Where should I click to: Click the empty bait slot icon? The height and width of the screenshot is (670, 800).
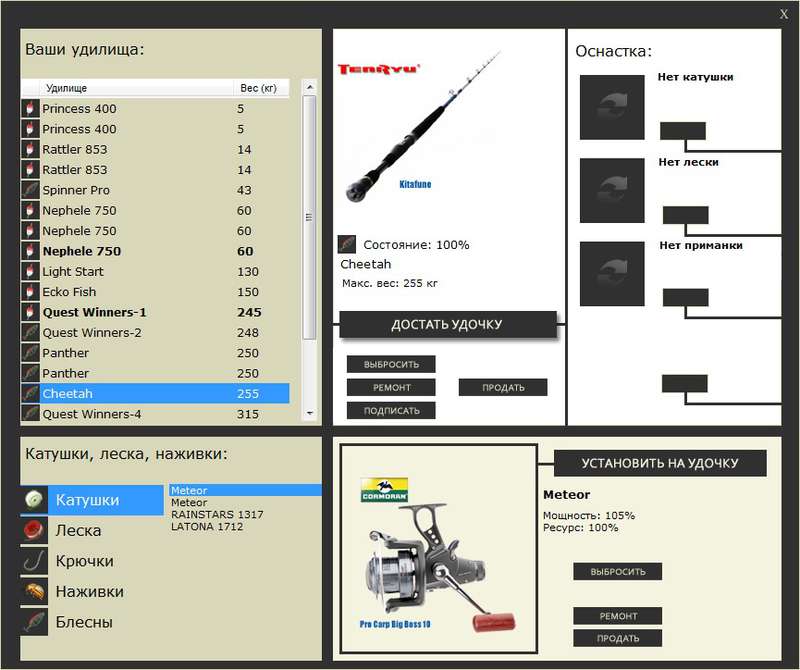[x=612, y=274]
